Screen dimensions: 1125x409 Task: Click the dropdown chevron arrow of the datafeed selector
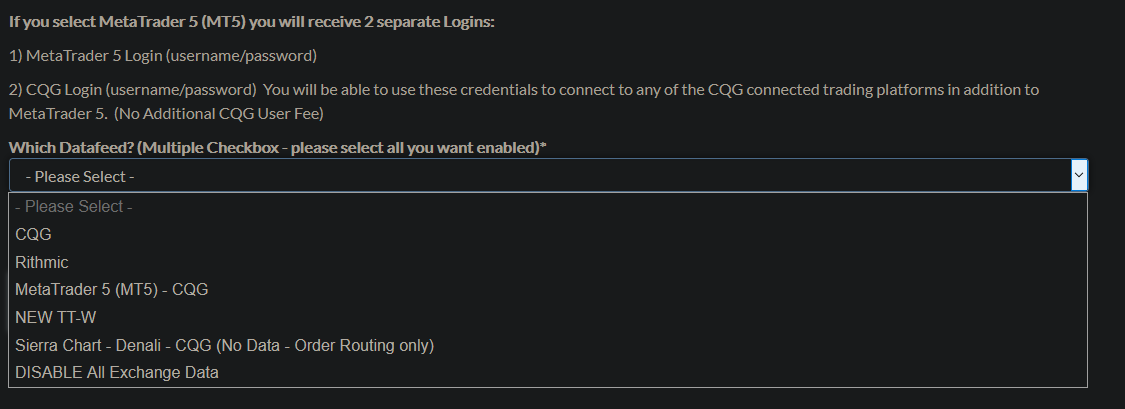[1078, 176]
